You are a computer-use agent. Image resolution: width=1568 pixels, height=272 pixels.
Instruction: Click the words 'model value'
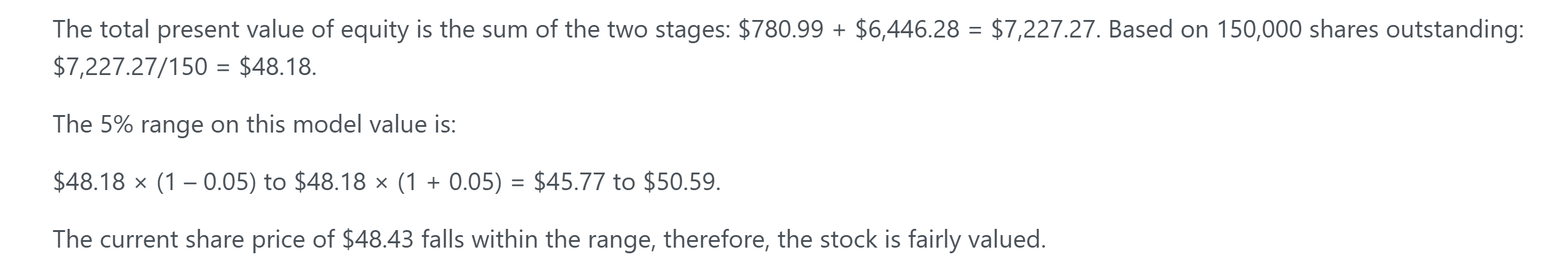click(359, 125)
